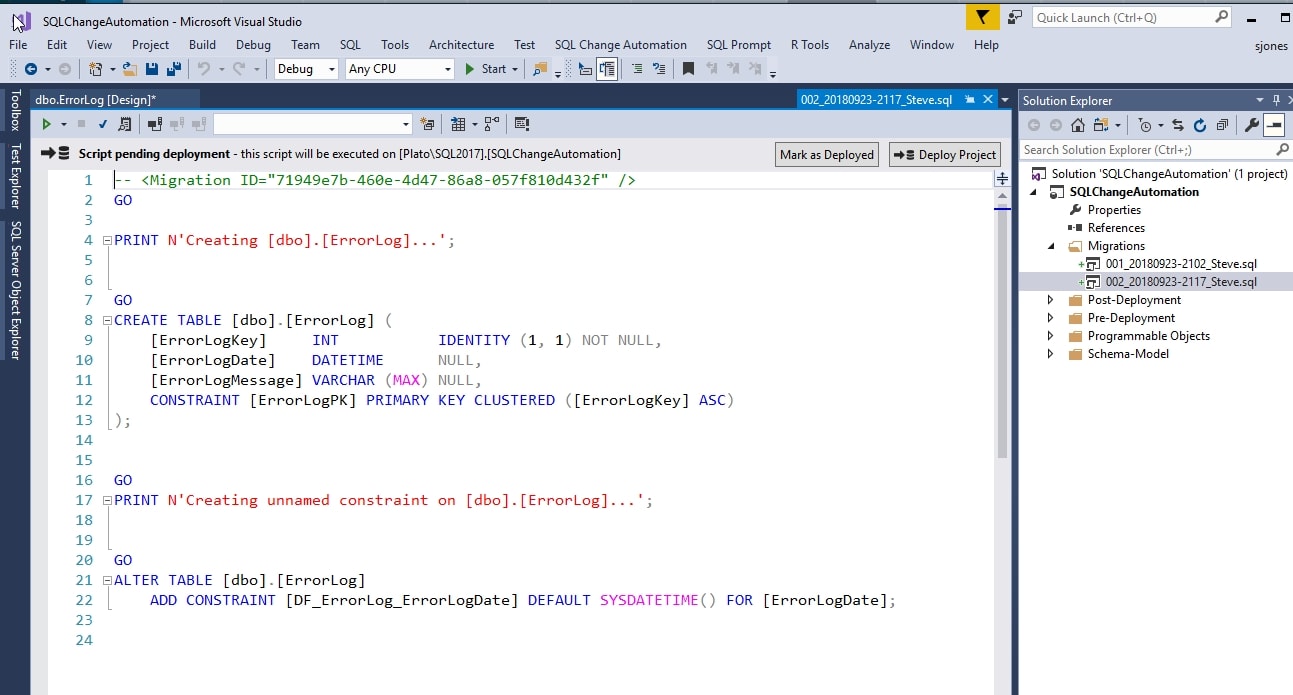The height and width of the screenshot is (695, 1293).
Task: Open the Any CPU platform dropdown
Action: 400,69
